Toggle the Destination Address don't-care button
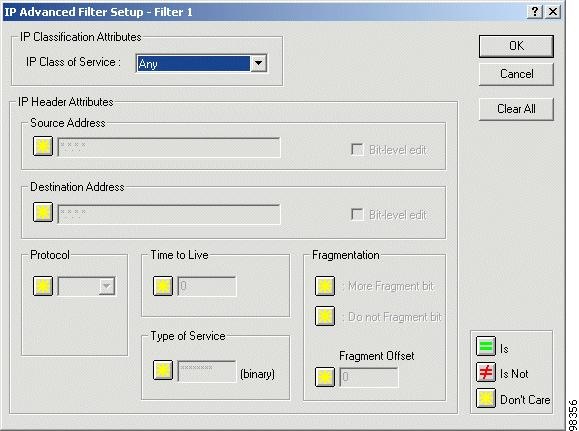Screen dimensions: 579x431 point(43,212)
